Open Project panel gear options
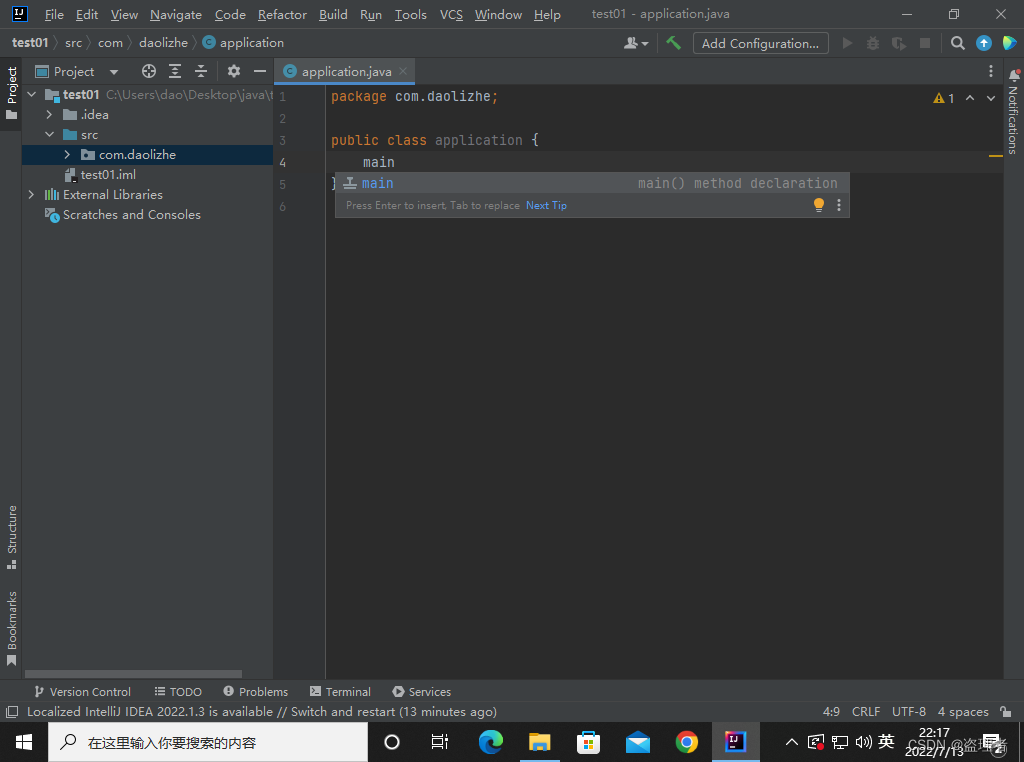Image resolution: width=1024 pixels, height=762 pixels. [x=234, y=71]
